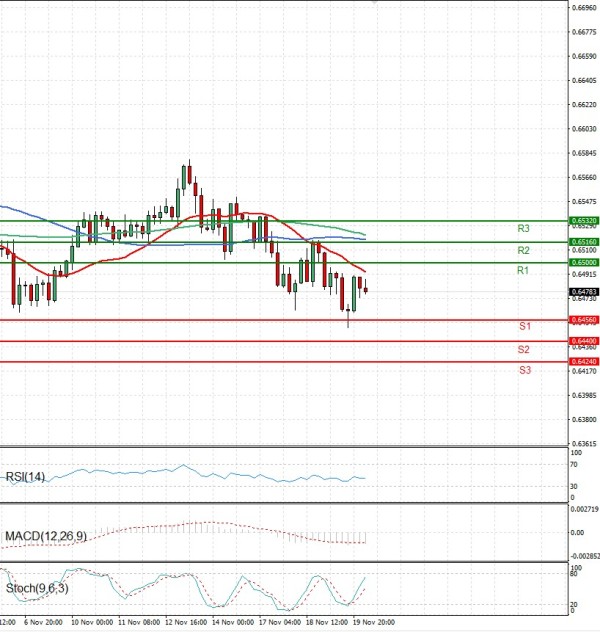Viewport: 600px width, 632px height.
Task: Click the R1 resistance label
Action: click(523, 271)
